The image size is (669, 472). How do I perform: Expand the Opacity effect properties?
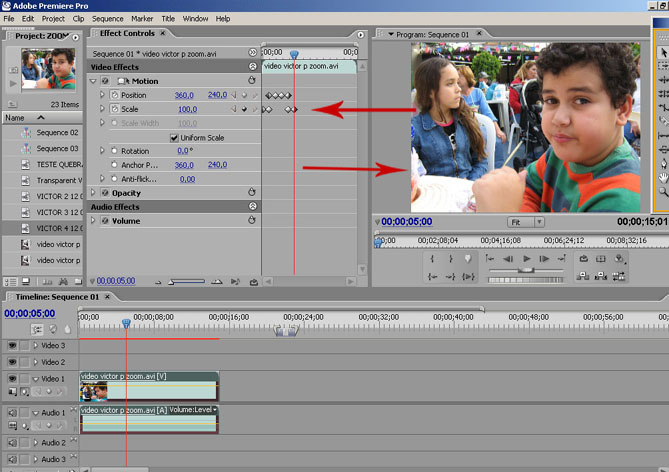[x=93, y=193]
